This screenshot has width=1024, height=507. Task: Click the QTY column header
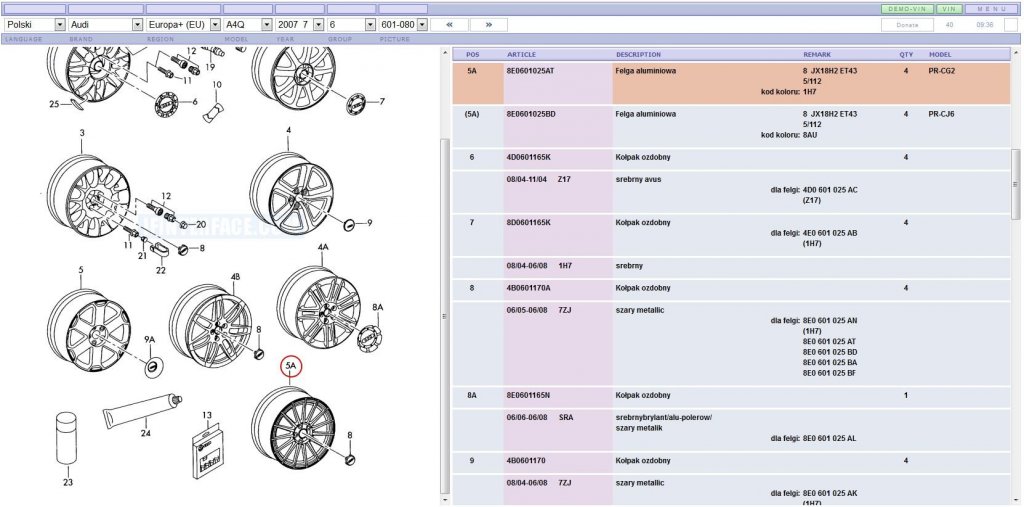(906, 55)
